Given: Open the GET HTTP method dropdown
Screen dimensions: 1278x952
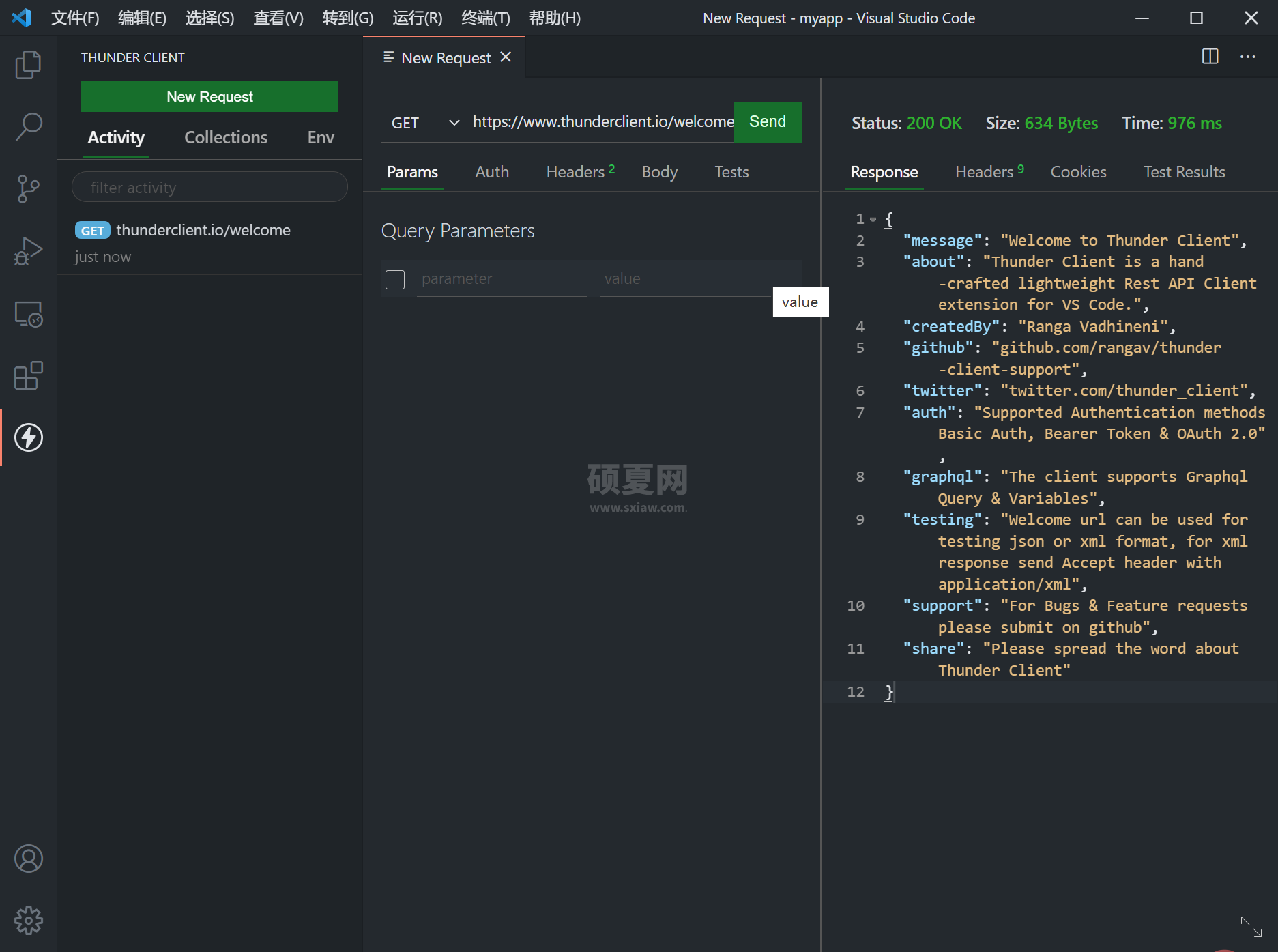Looking at the screenshot, I should [423, 122].
